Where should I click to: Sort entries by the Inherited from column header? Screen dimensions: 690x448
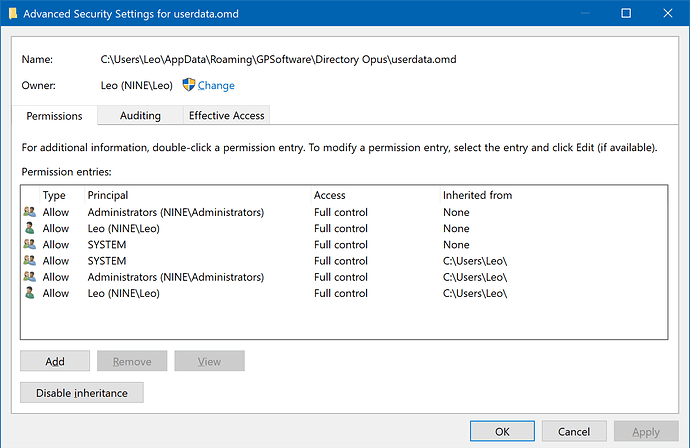[477, 195]
